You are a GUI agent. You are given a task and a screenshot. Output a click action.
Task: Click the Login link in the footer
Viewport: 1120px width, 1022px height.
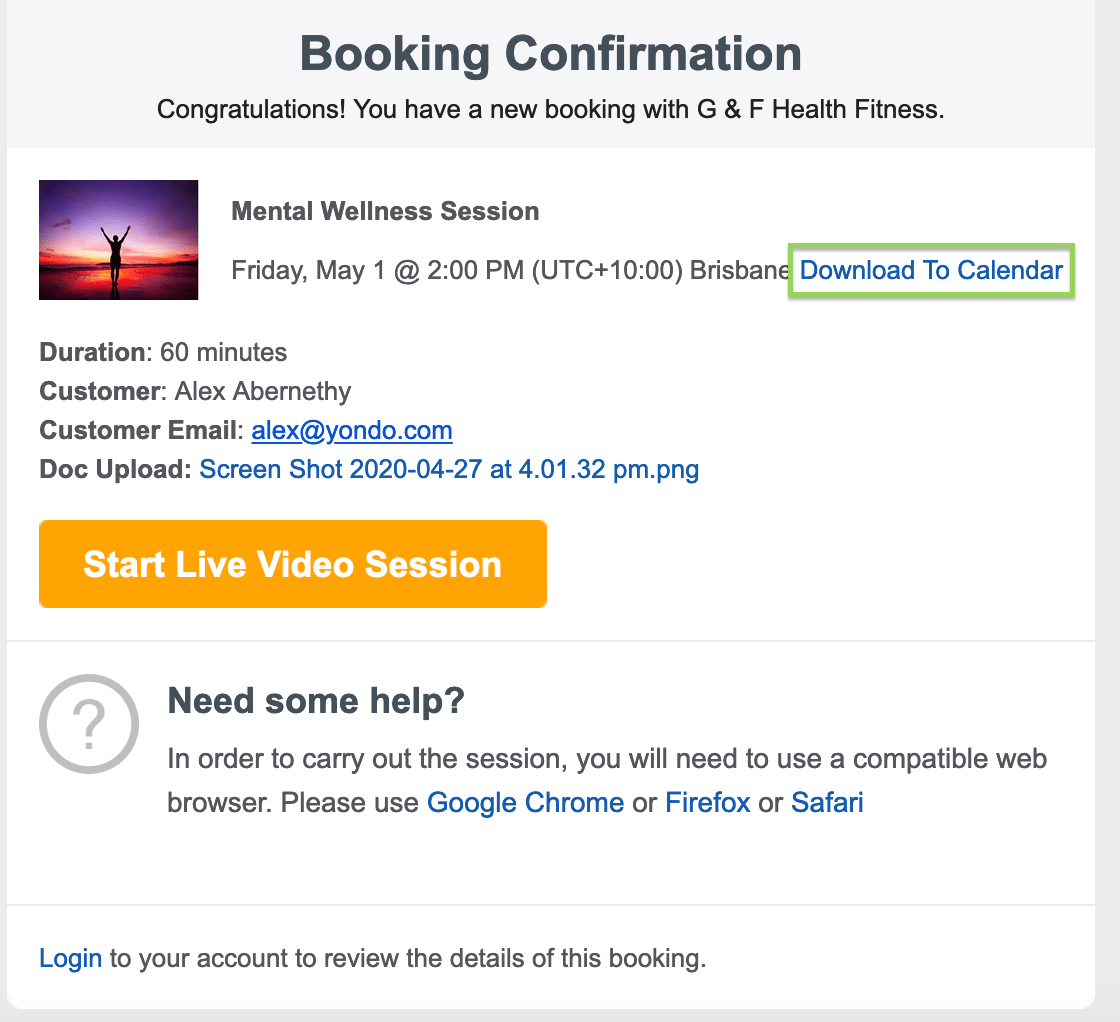pyautogui.click(x=70, y=958)
